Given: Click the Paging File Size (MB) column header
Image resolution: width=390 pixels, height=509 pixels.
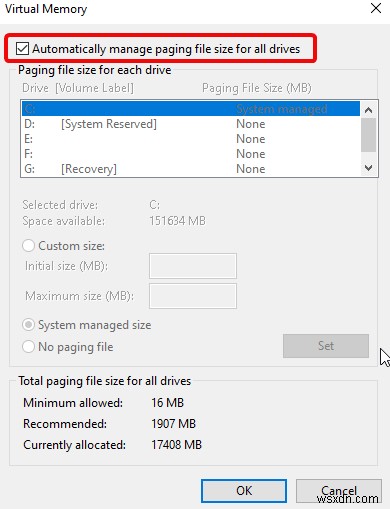Looking at the screenshot, I should [x=257, y=88].
